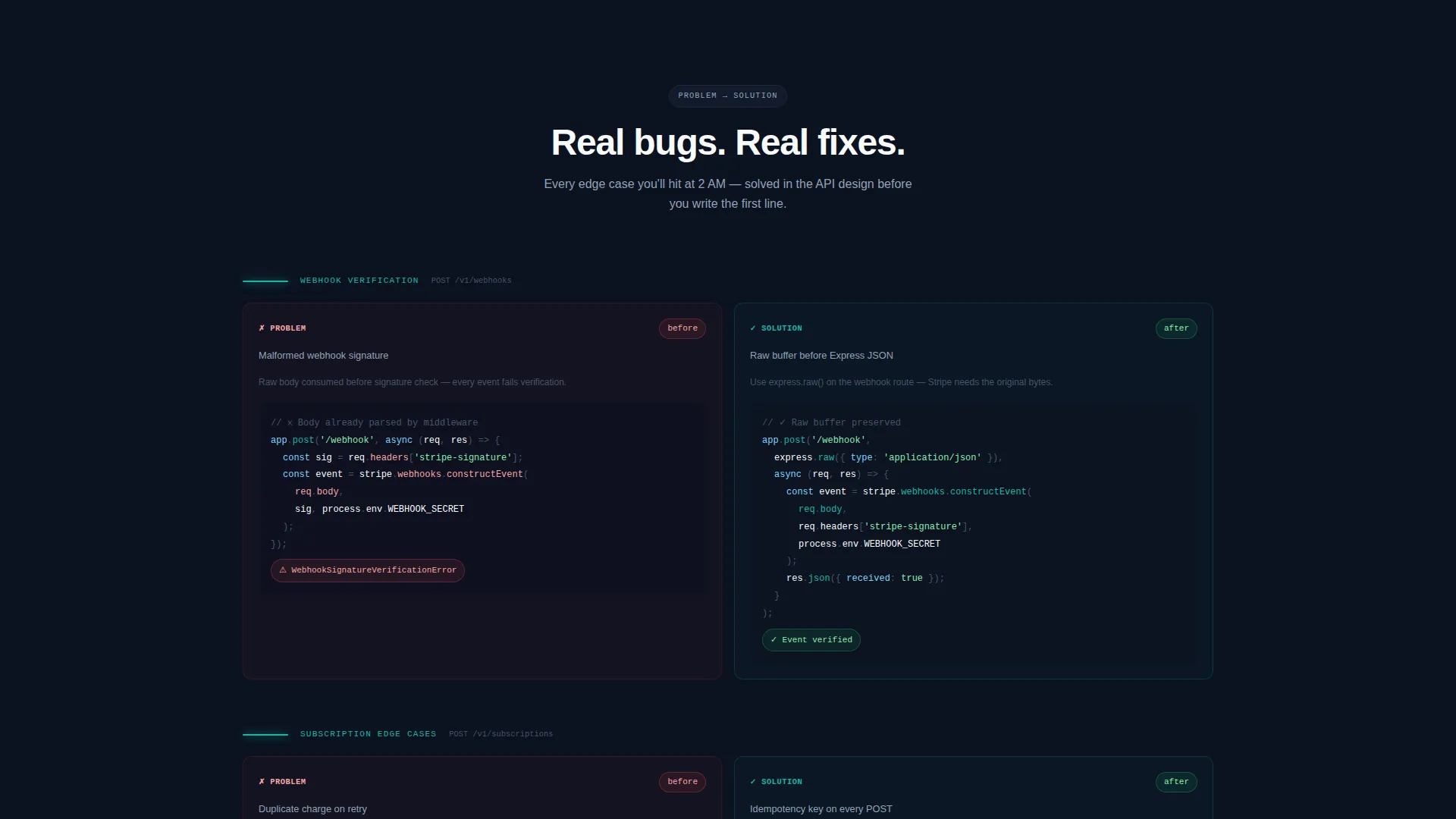Click the comment '// × Body already parsed by middleware'
This screenshot has height=819, width=1456.
coord(375,423)
